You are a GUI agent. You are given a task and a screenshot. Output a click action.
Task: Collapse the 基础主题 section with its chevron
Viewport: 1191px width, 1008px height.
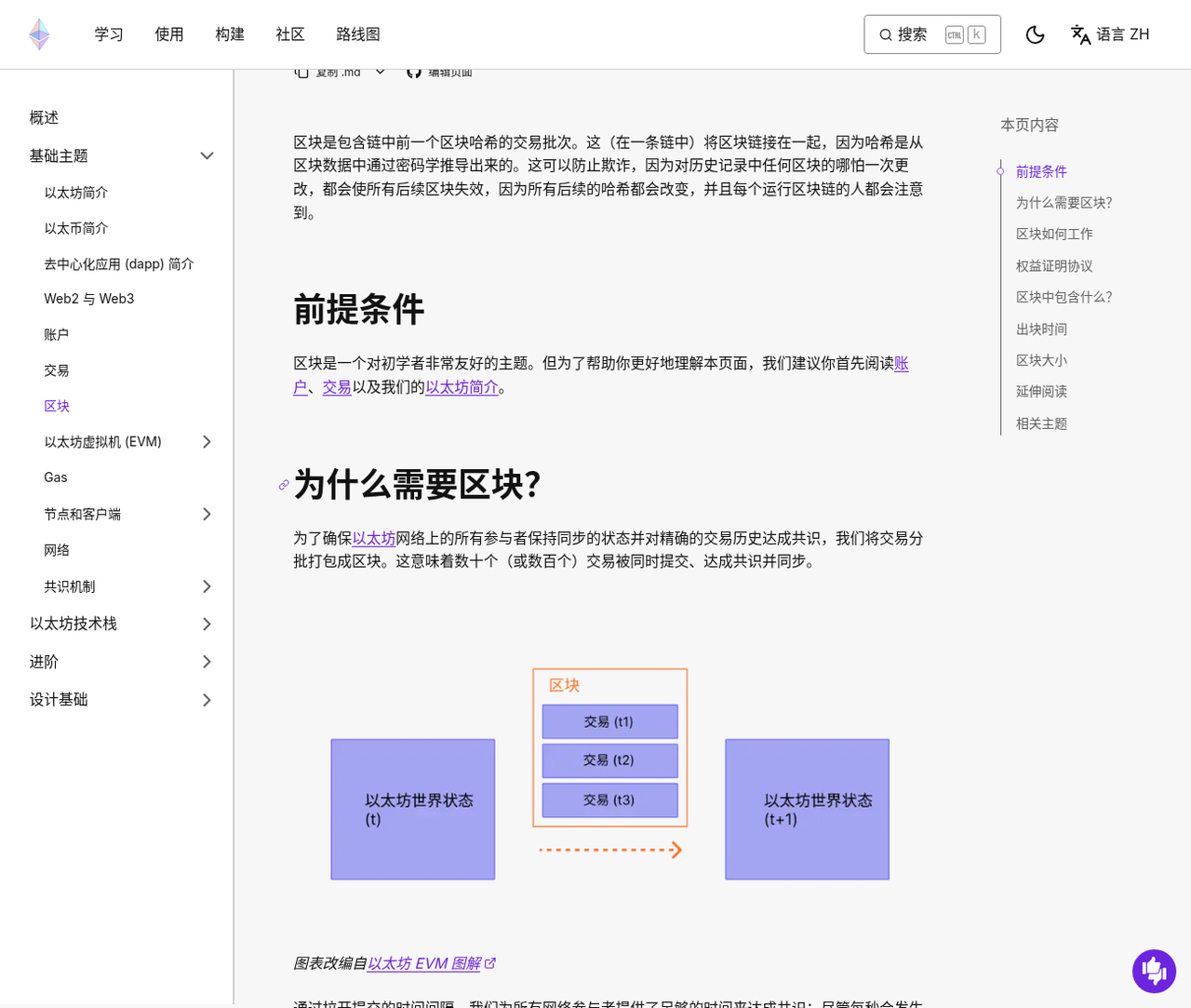[x=207, y=155]
